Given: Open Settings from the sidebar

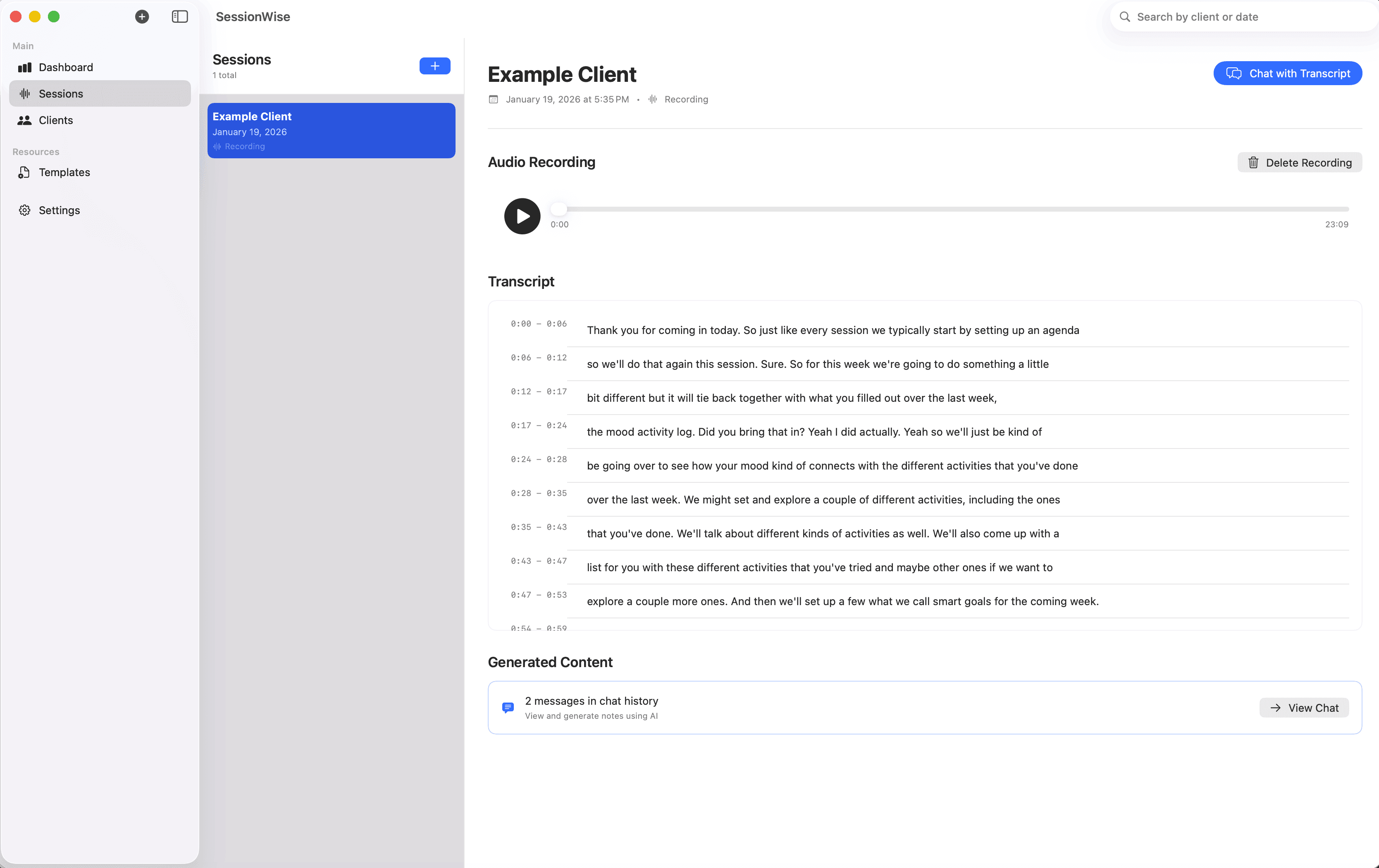Looking at the screenshot, I should tap(59, 210).
